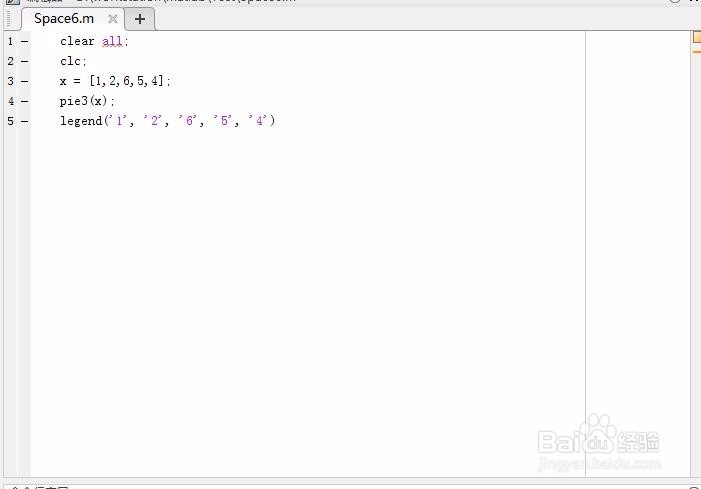Click breakpoint dash on line 3
701x489 pixels.
tap(24, 81)
